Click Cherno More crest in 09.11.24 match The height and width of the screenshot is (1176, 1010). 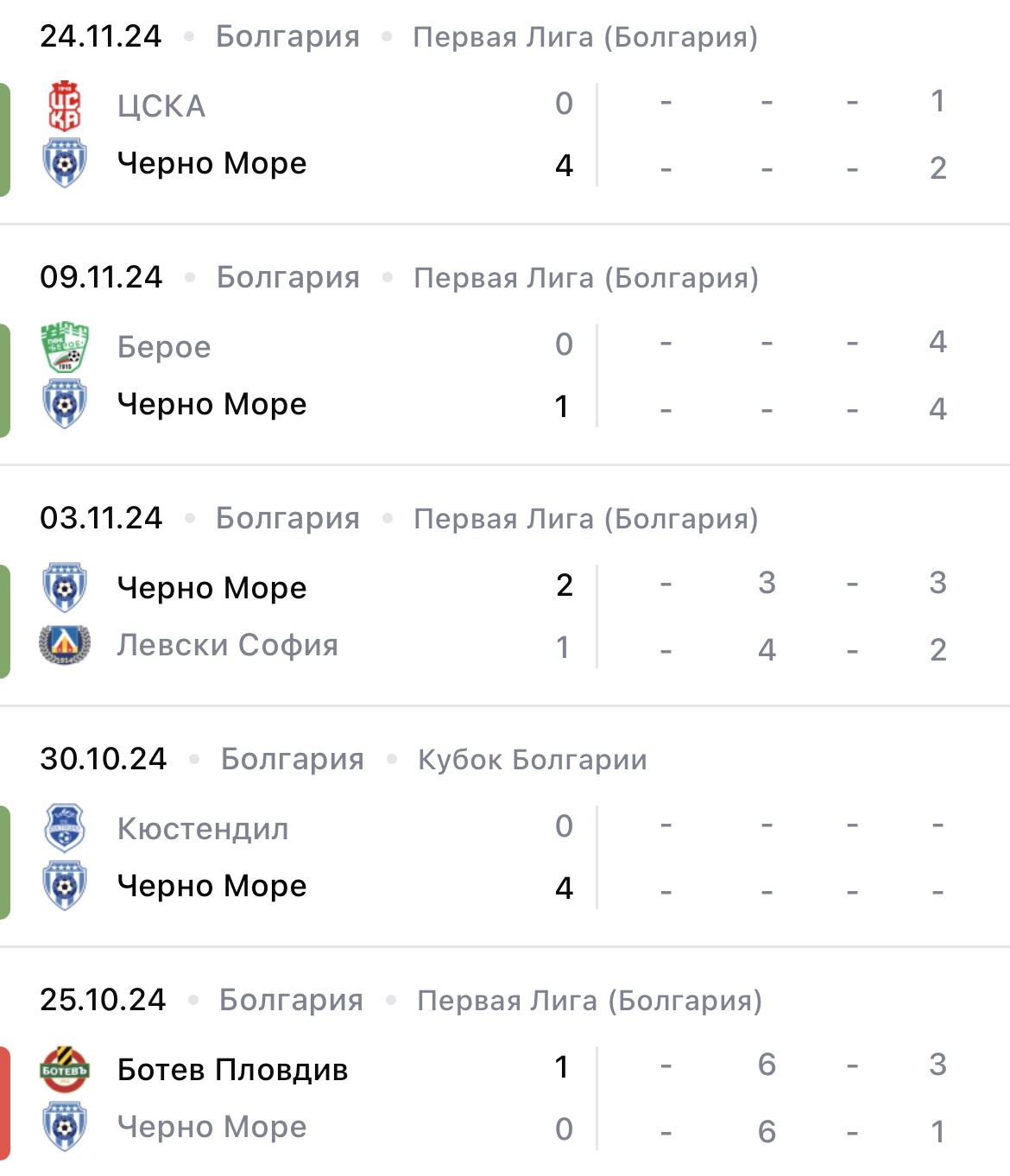[x=65, y=404]
